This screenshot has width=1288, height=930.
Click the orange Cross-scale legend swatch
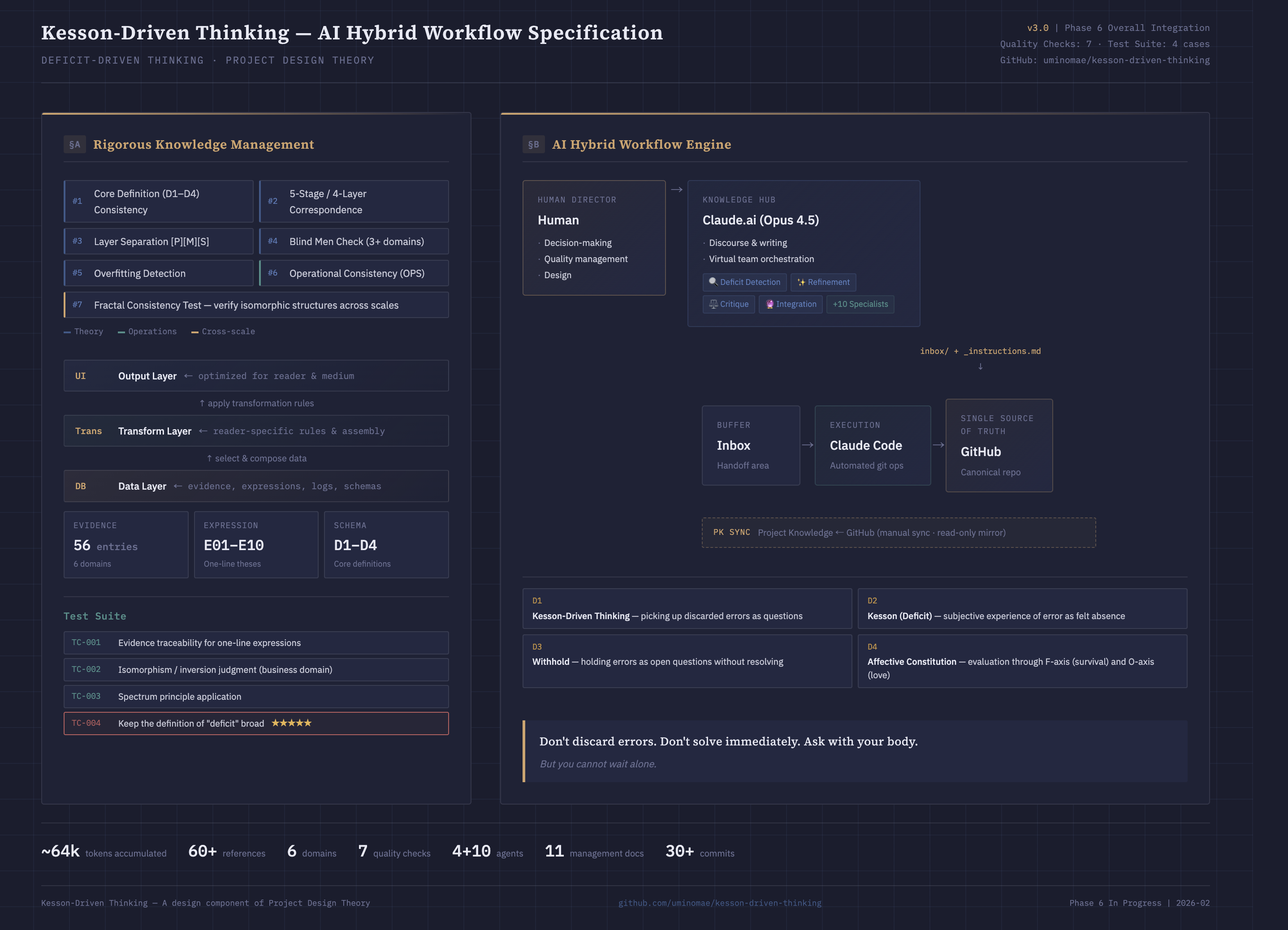tap(195, 332)
